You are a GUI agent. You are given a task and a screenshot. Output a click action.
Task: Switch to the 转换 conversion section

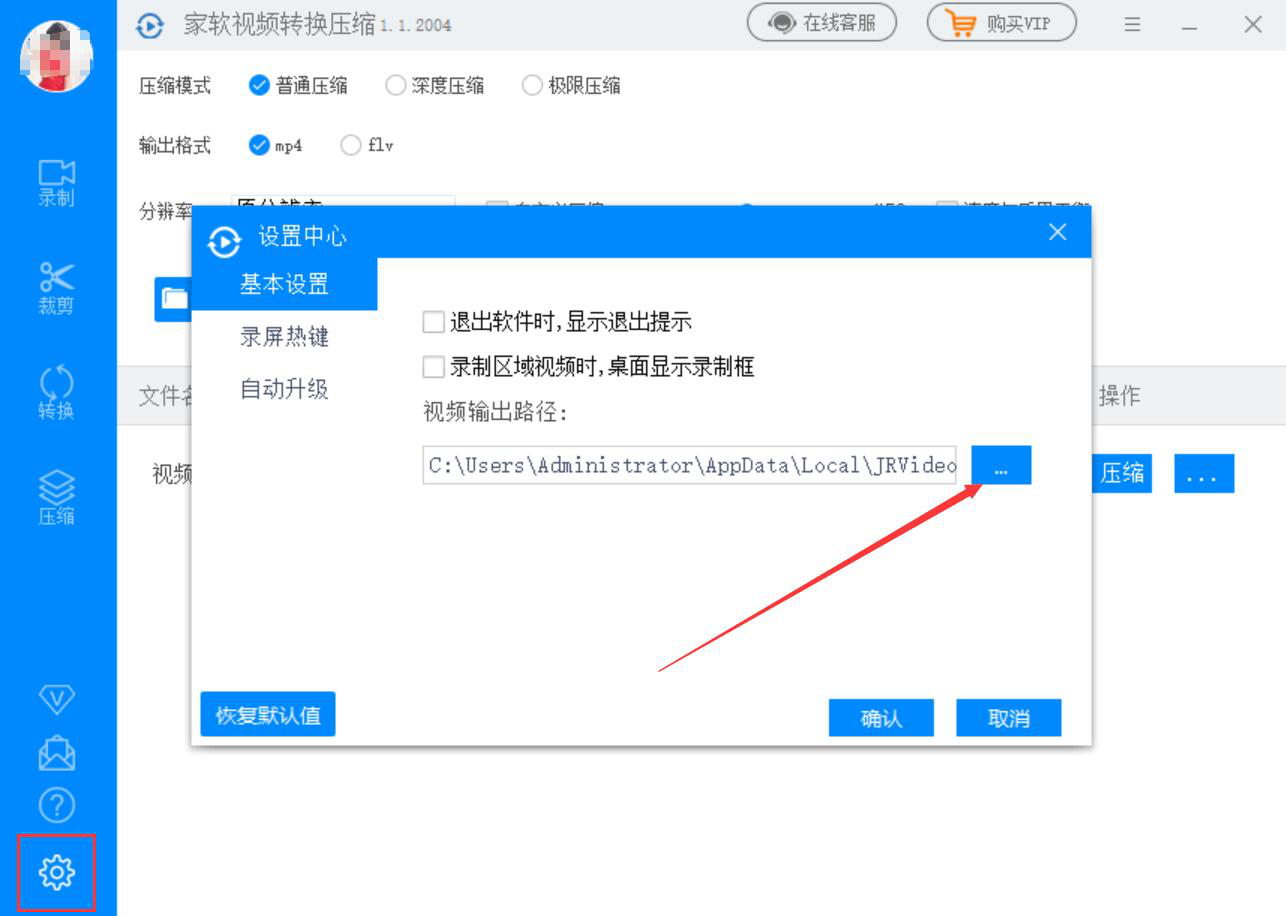point(57,393)
